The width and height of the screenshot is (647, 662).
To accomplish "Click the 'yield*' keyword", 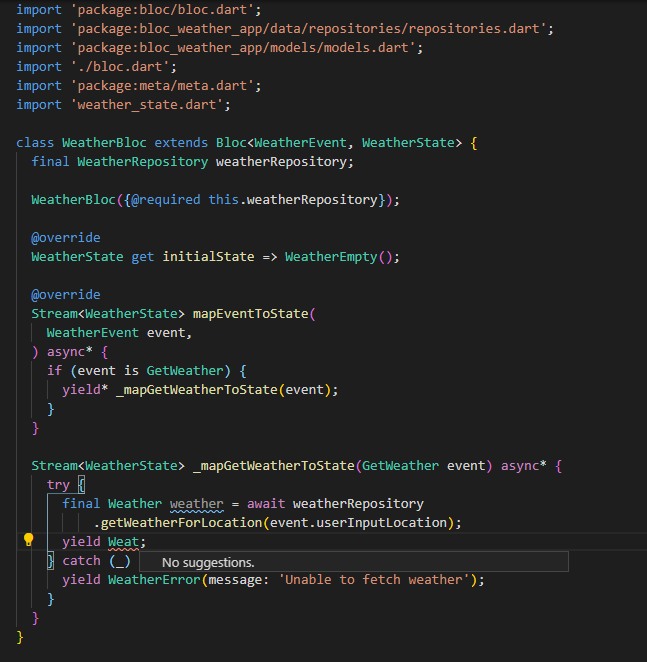I will pyautogui.click(x=85, y=389).
